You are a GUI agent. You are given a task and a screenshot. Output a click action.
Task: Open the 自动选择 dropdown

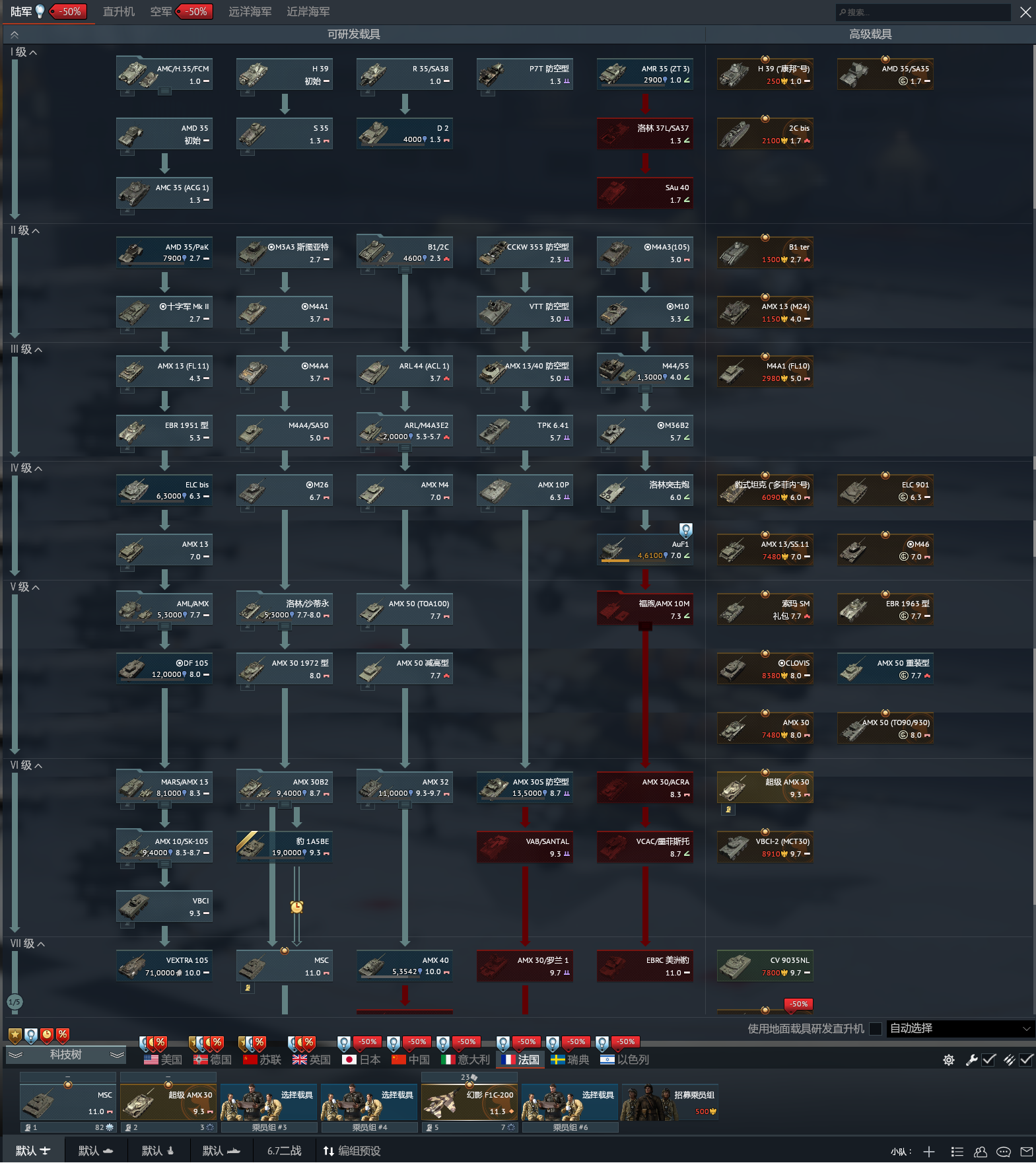[960, 1028]
